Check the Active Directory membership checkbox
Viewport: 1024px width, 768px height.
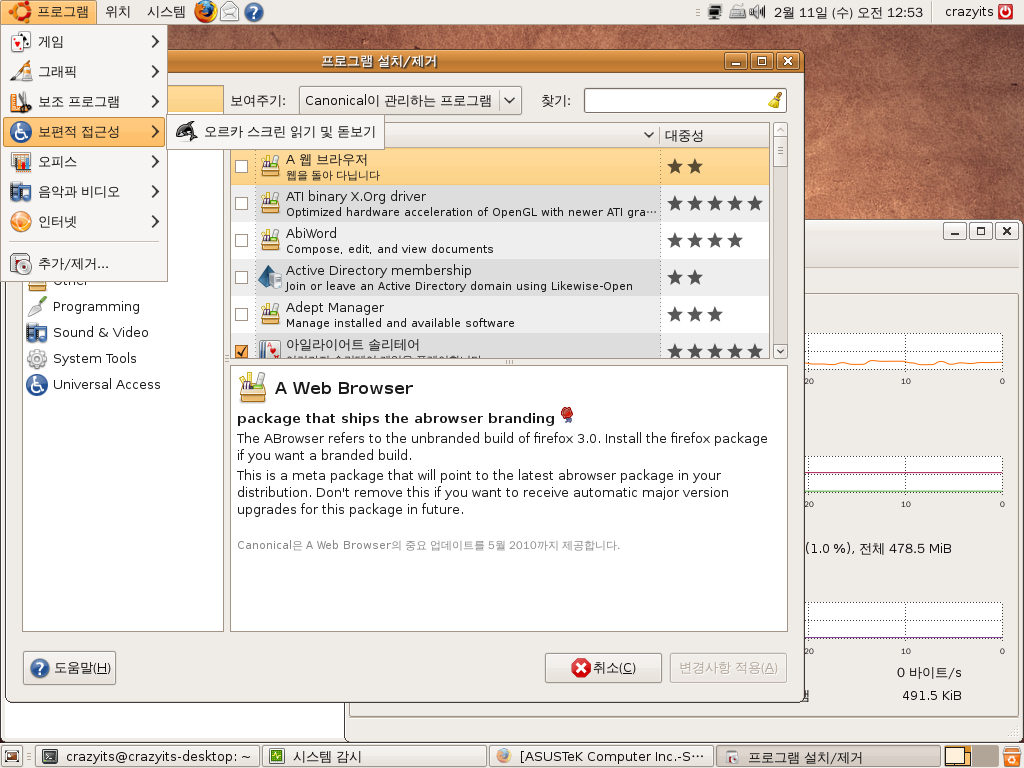pyautogui.click(x=242, y=278)
